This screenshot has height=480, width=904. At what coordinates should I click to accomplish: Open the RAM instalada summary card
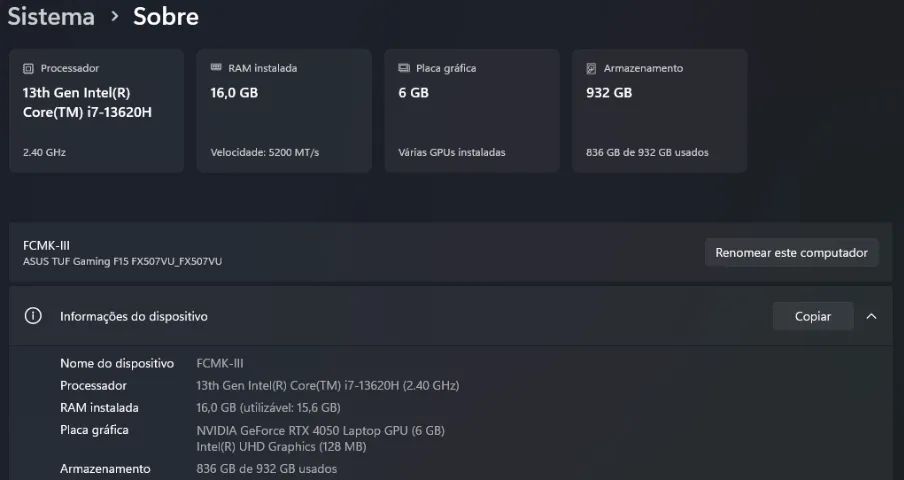click(x=284, y=111)
